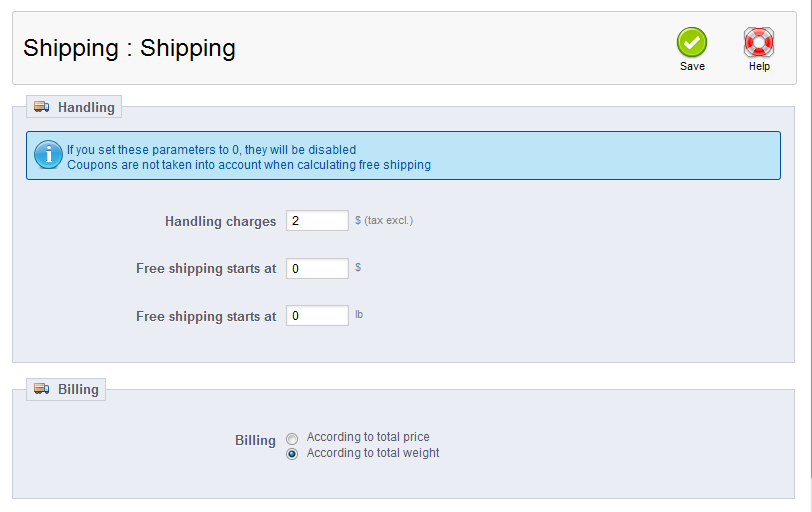Viewport: 812px width, 512px height.
Task: Click the 'According to total weight' label text
Action: coord(373,453)
